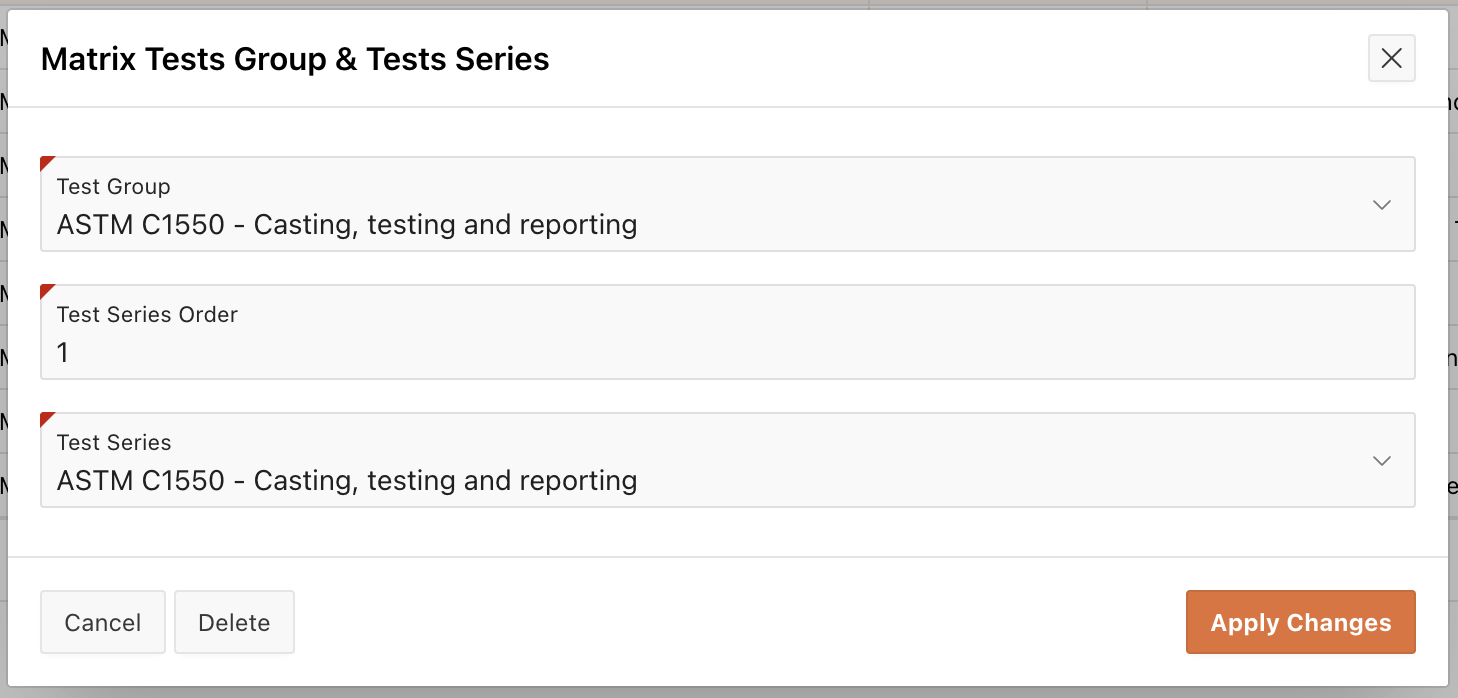Apply Changes using the orange button
1458x698 pixels.
pos(1300,623)
